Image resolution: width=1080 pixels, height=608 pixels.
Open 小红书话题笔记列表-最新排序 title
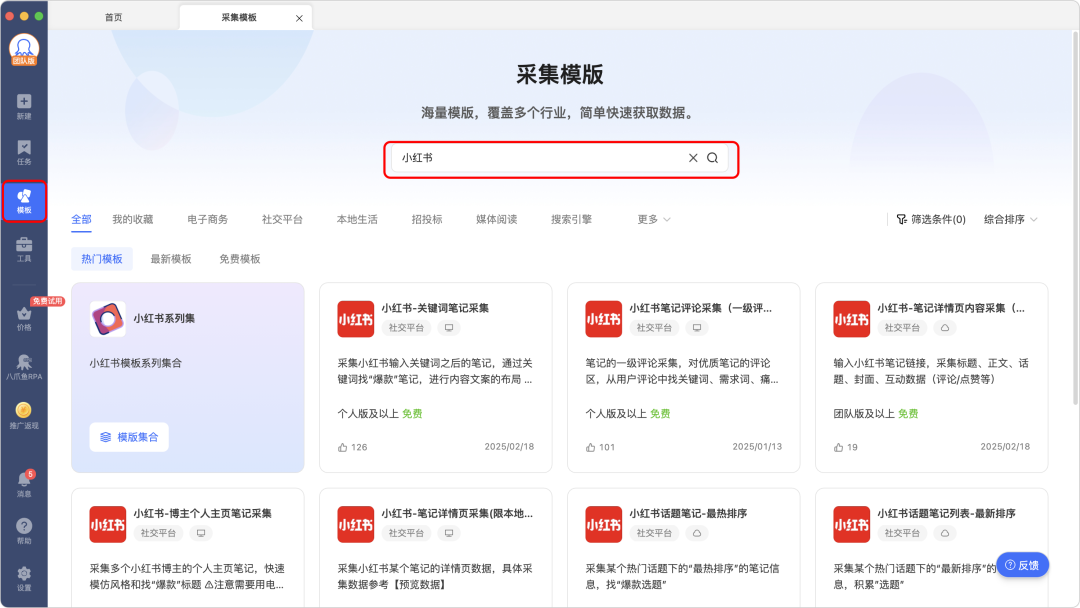[946, 513]
